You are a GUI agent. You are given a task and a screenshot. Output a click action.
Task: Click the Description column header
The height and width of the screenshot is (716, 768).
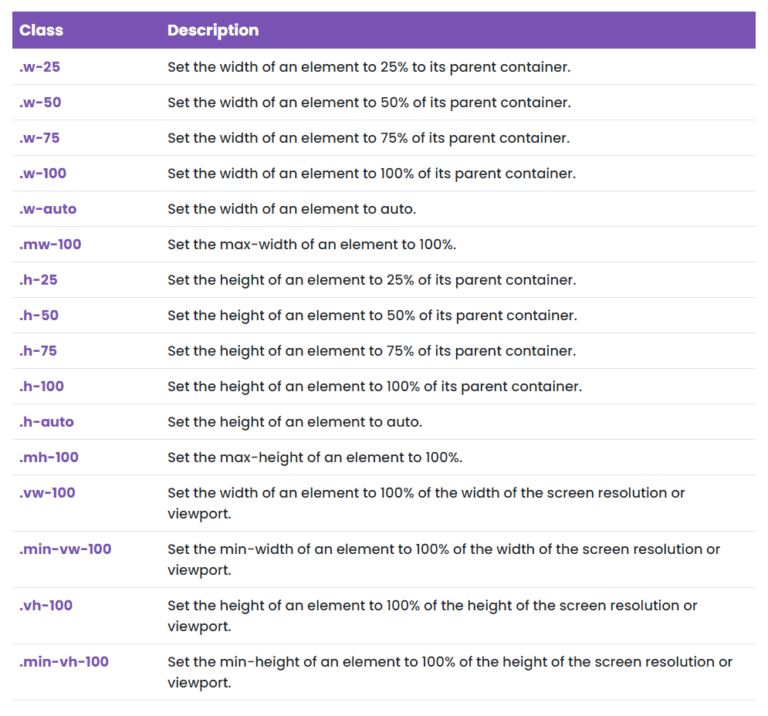point(213,30)
